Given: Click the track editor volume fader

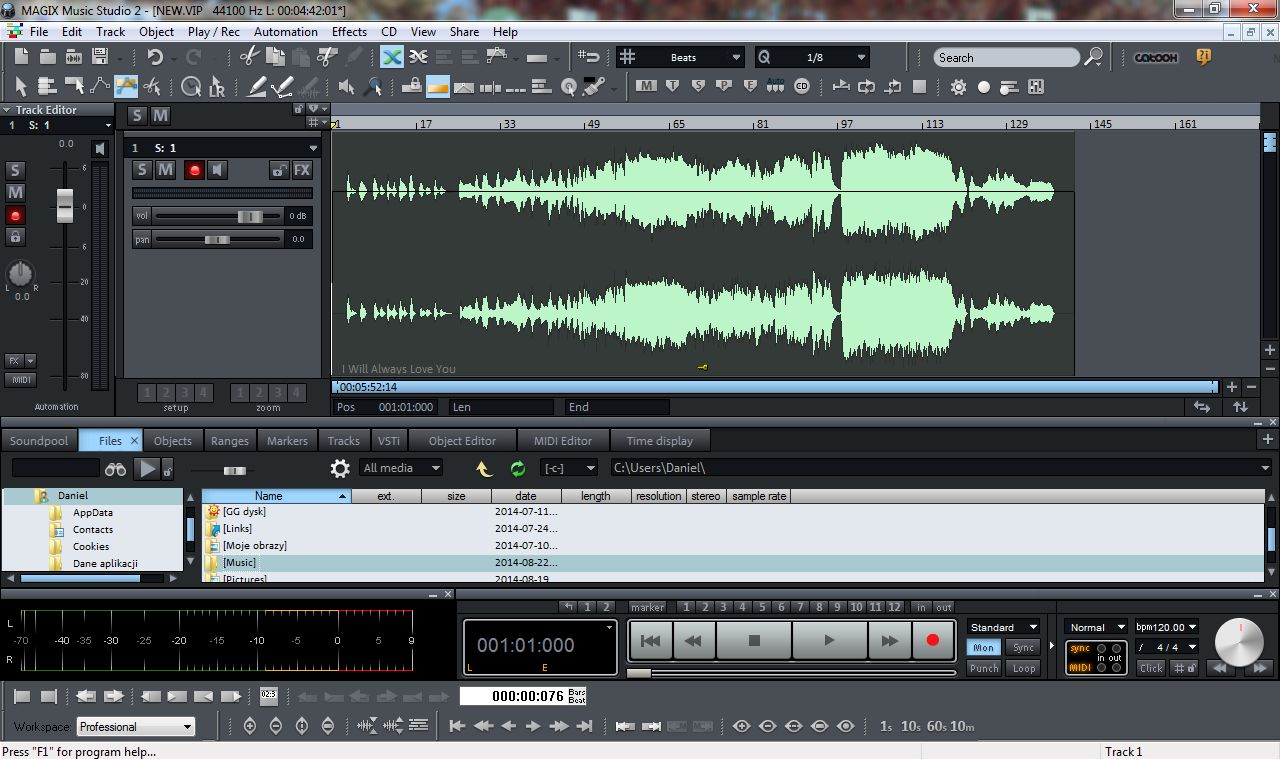Looking at the screenshot, I should click(x=65, y=204).
